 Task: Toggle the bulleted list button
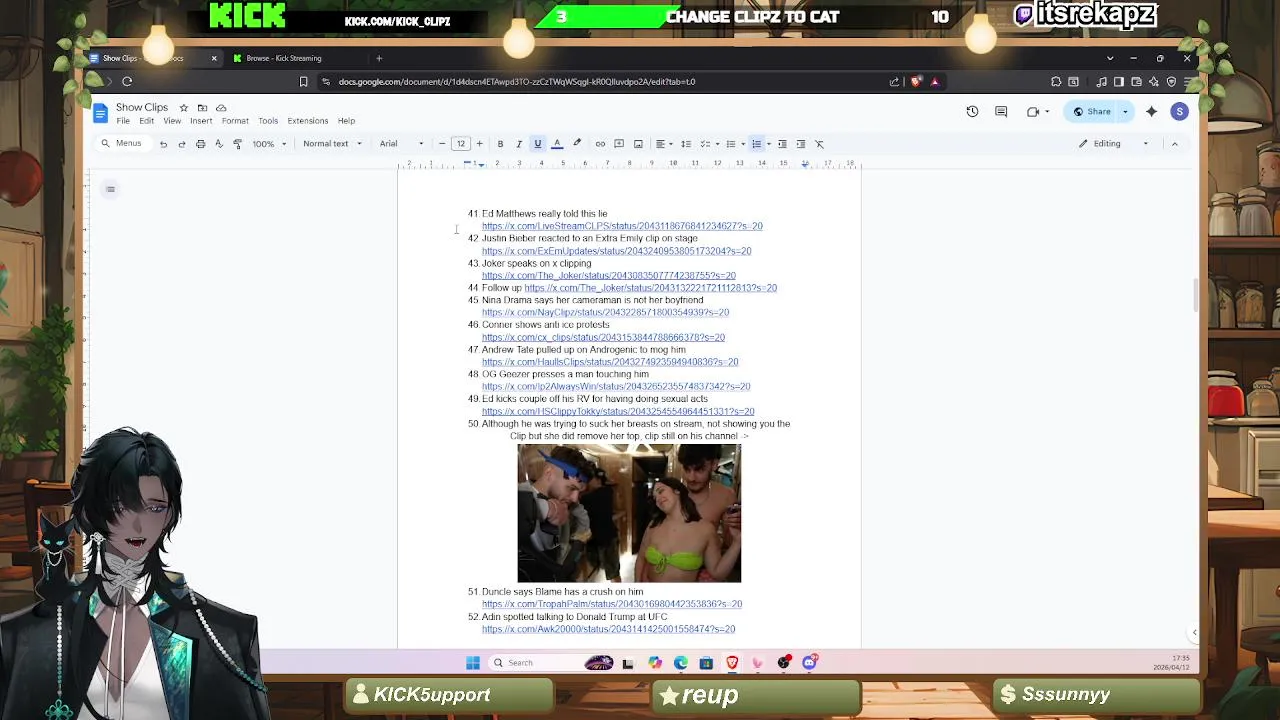tap(730, 144)
